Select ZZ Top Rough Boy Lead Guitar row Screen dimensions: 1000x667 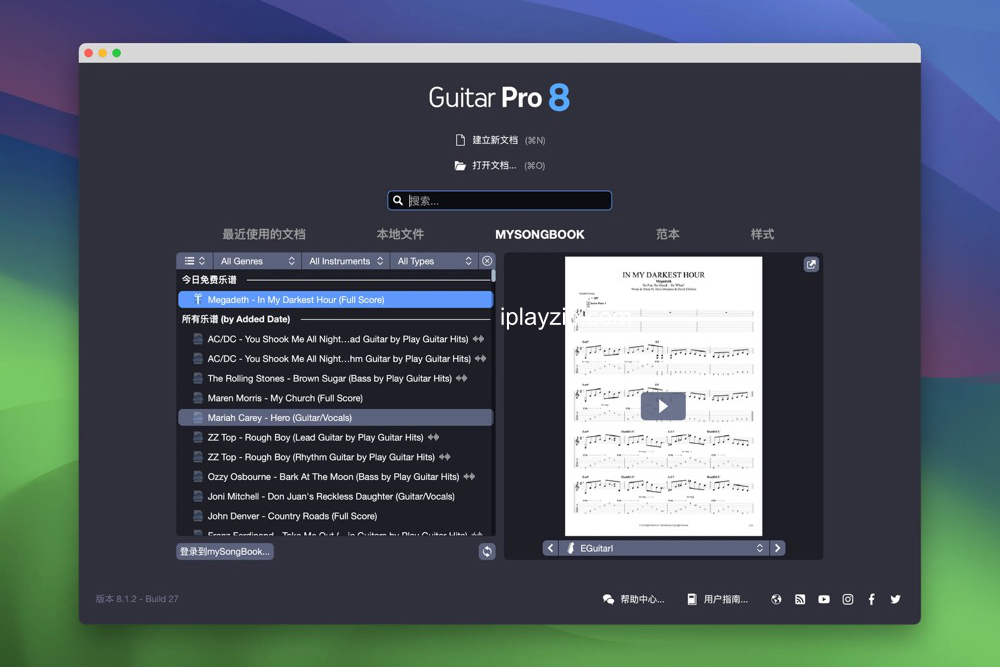335,437
